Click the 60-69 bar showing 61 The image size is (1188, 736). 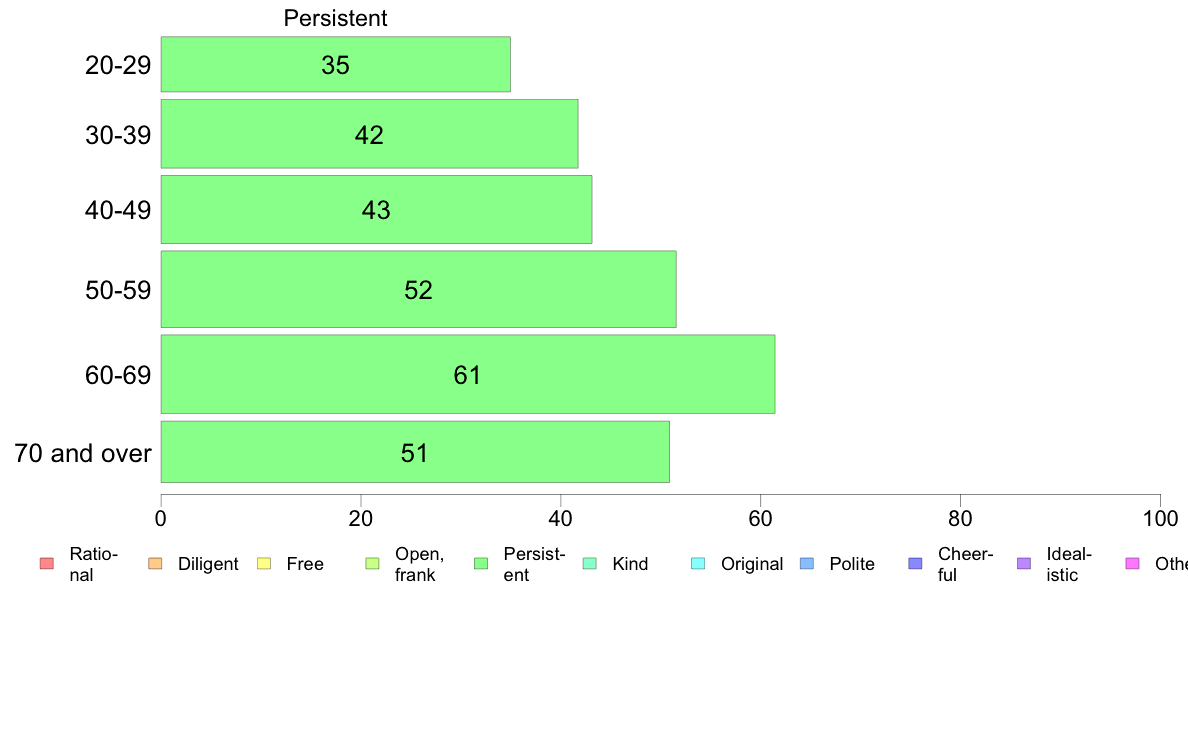pyautogui.click(x=467, y=374)
